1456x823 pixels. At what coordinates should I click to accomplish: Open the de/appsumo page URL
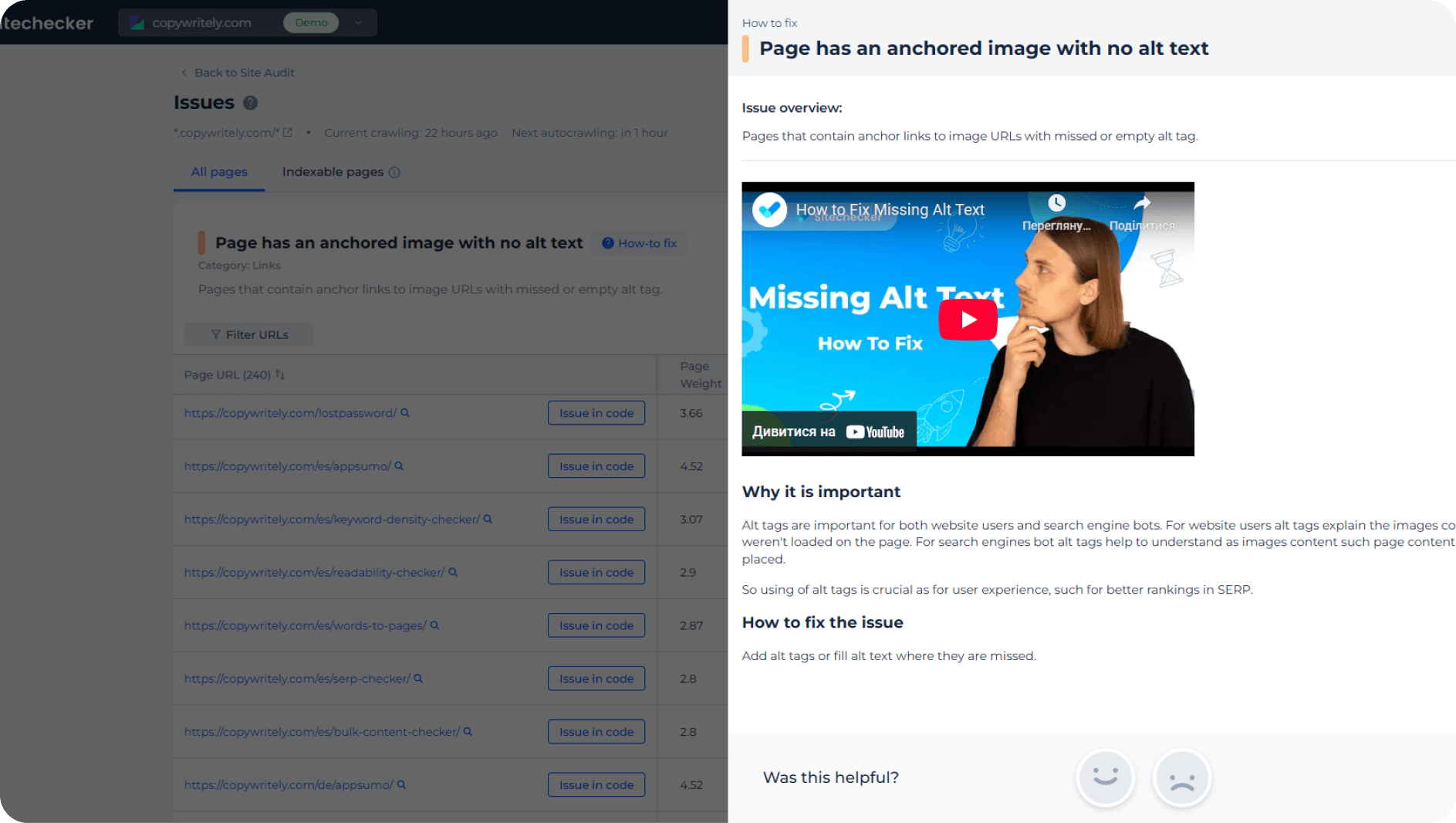(289, 785)
